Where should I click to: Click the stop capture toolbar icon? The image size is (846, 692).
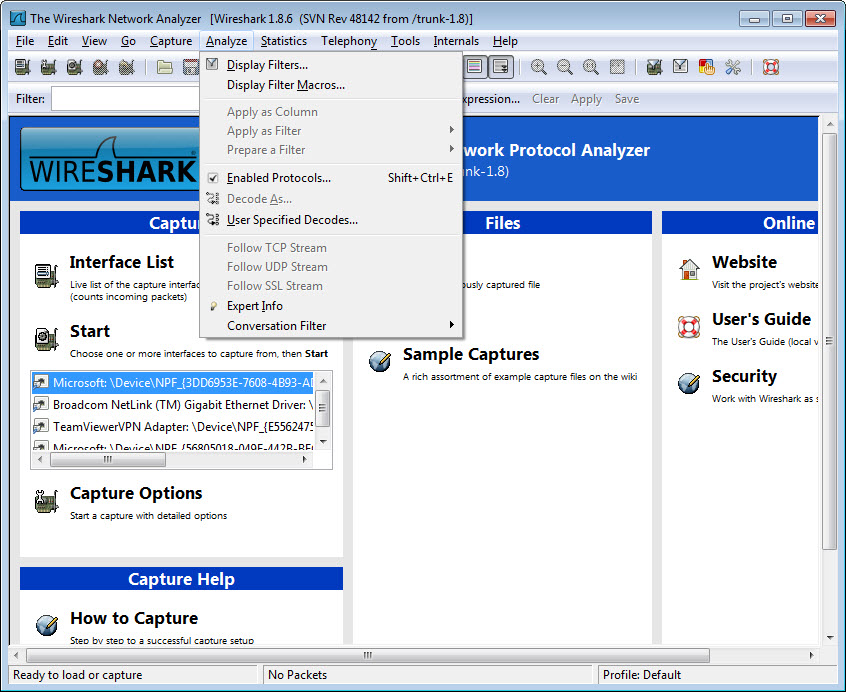coord(100,67)
